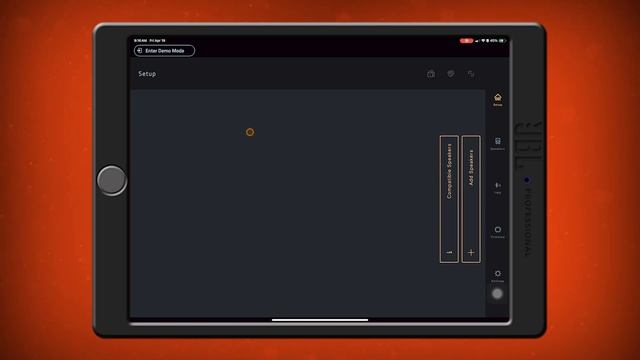The width and height of the screenshot is (640, 360).
Task: Tap the iPad home indicator bar
Action: tap(320, 320)
